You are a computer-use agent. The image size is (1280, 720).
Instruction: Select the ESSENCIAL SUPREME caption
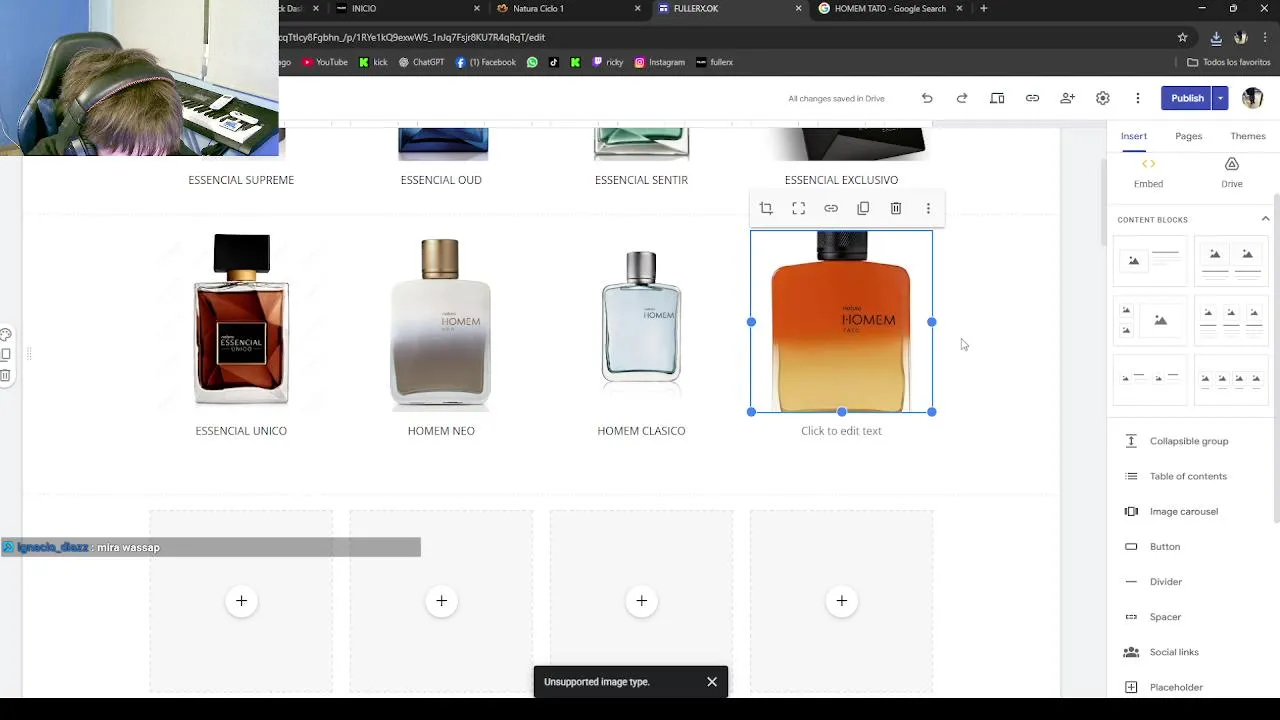241,180
